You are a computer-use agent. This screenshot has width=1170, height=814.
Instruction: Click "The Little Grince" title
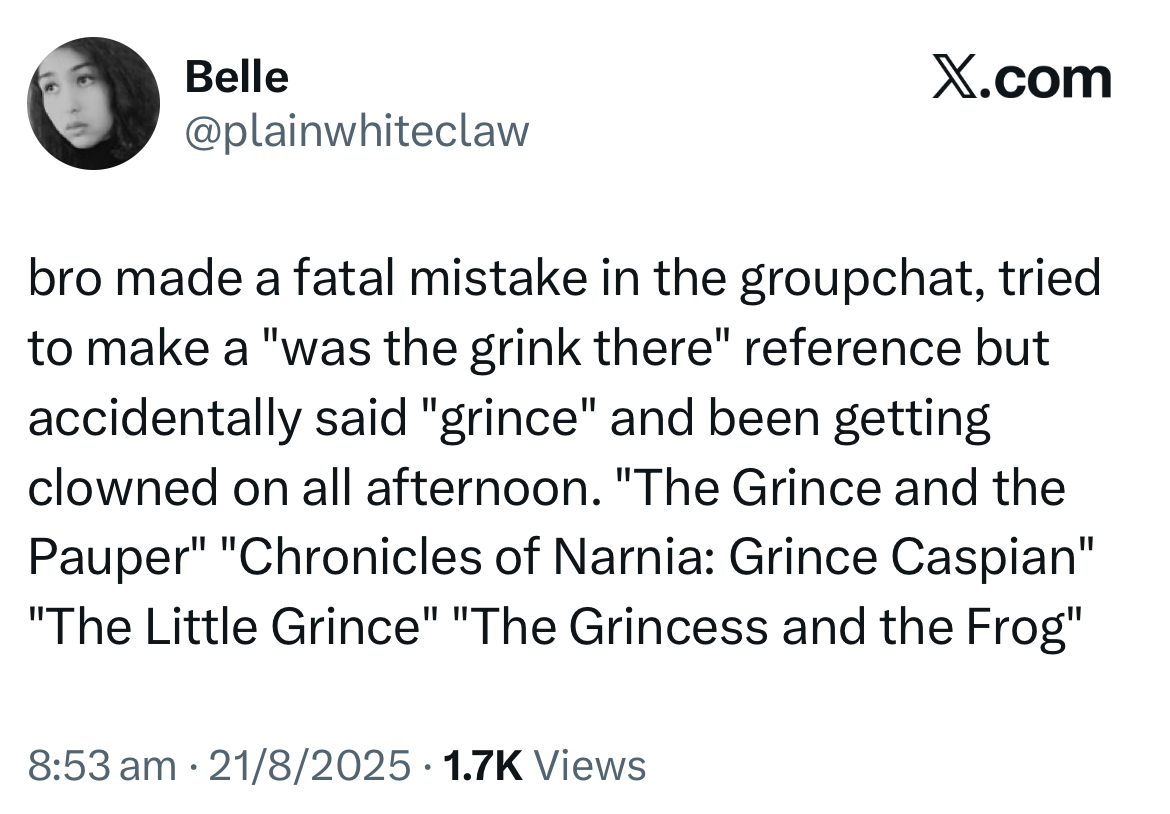(x=229, y=627)
